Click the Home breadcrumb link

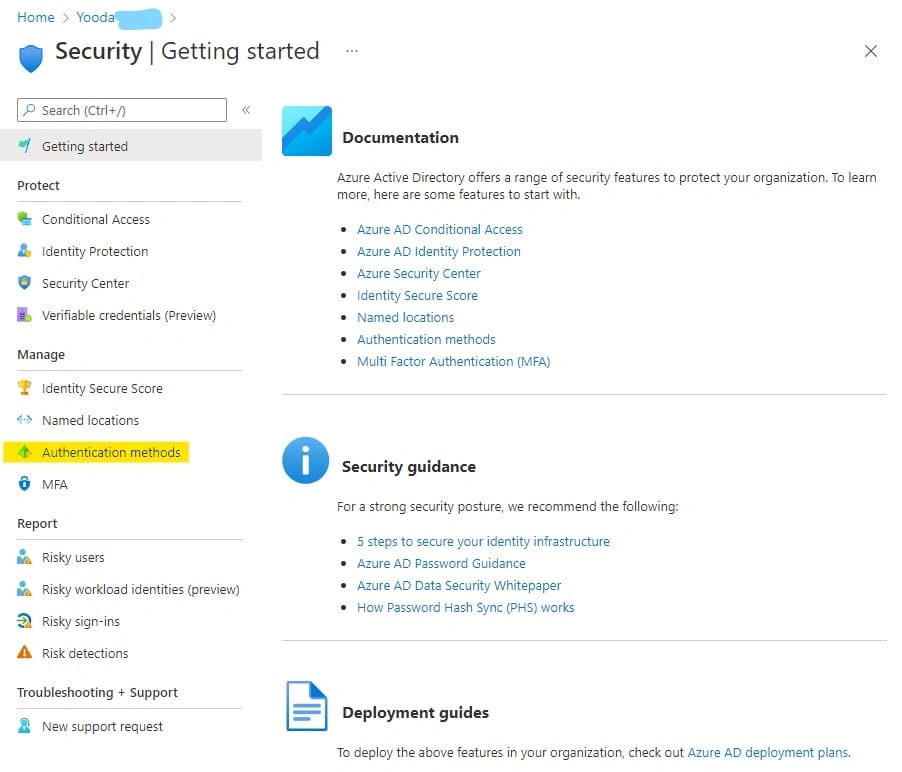tap(36, 17)
